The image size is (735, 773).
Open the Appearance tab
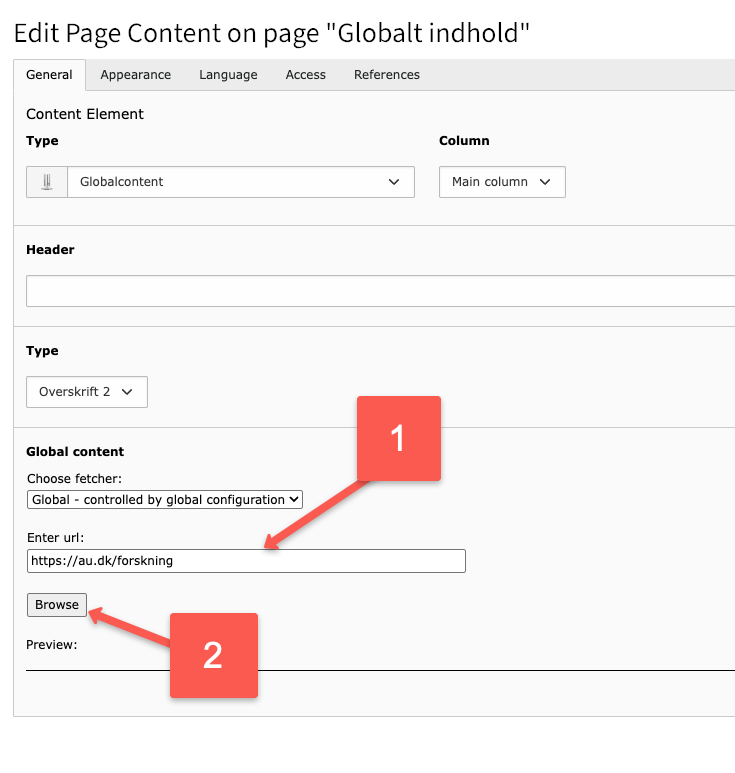[x=135, y=75]
